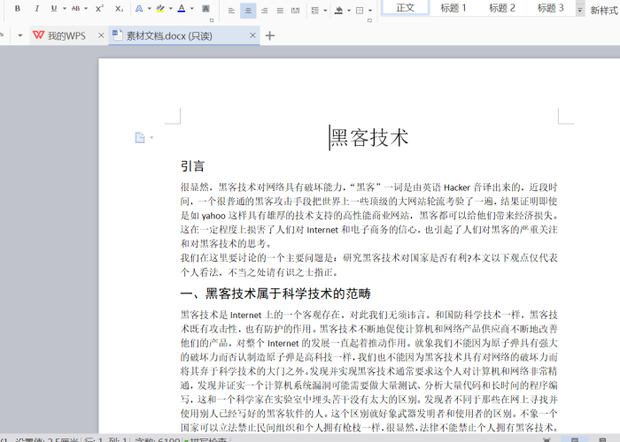Close the 素材文档.docx tab
The image size is (620, 442).
click(253, 36)
